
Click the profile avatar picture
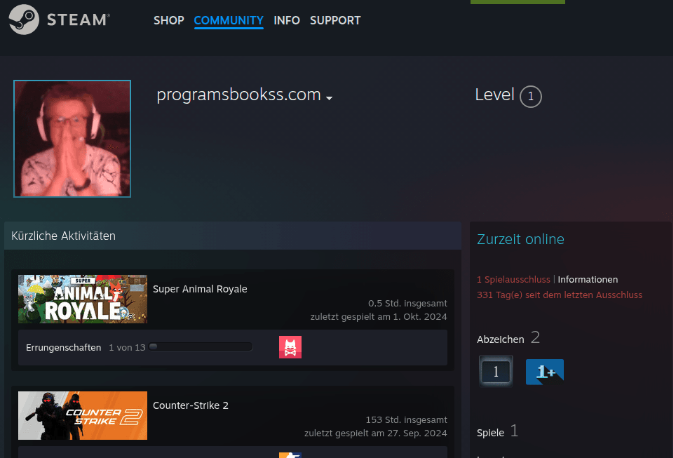coord(72,138)
